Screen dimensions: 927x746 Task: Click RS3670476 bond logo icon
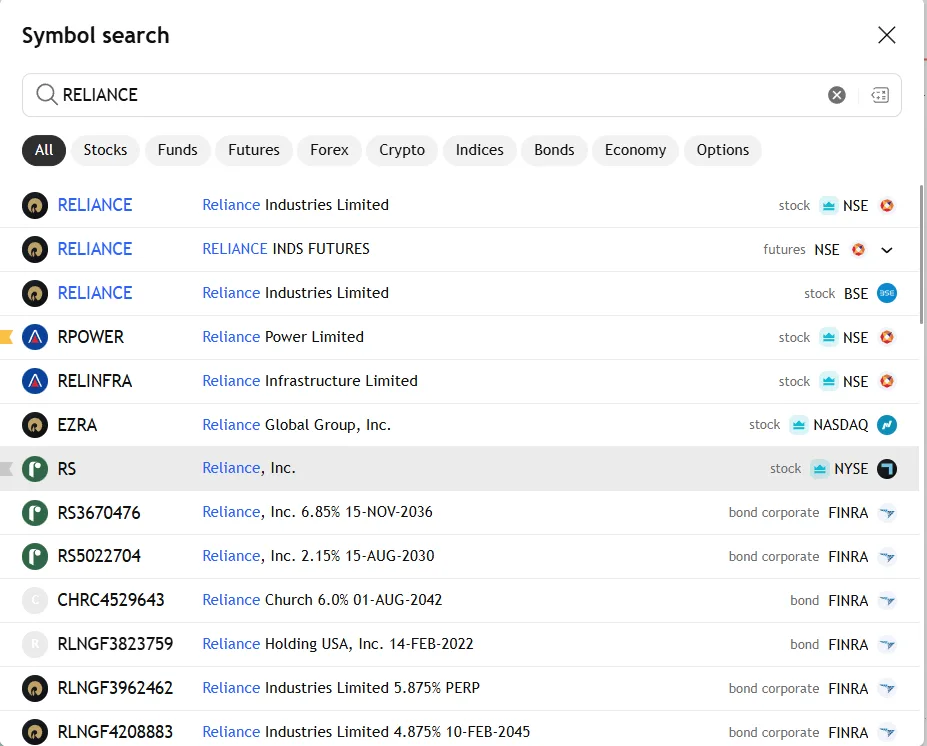35,513
